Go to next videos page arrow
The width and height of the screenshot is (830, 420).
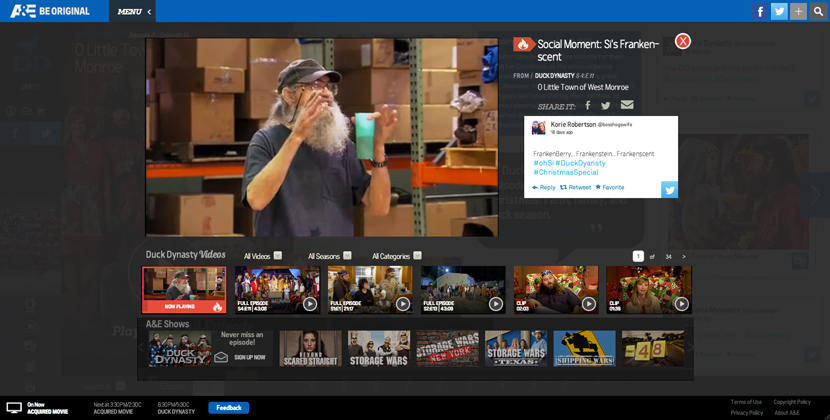pyautogui.click(x=684, y=256)
